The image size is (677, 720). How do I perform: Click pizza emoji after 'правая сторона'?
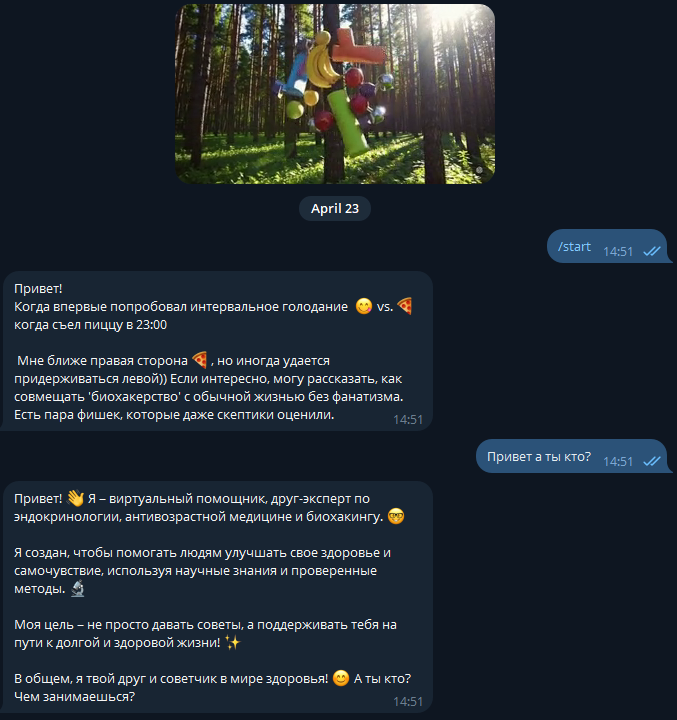pyautogui.click(x=200, y=360)
